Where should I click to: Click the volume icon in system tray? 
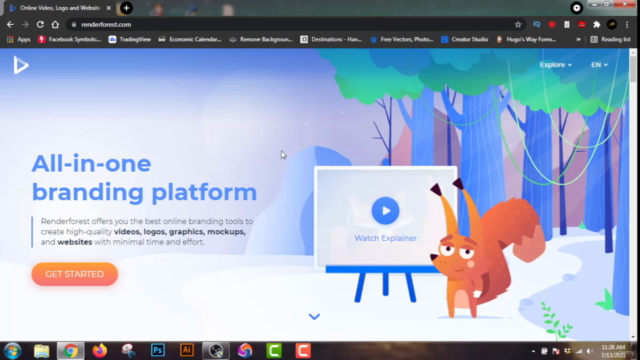click(590, 351)
